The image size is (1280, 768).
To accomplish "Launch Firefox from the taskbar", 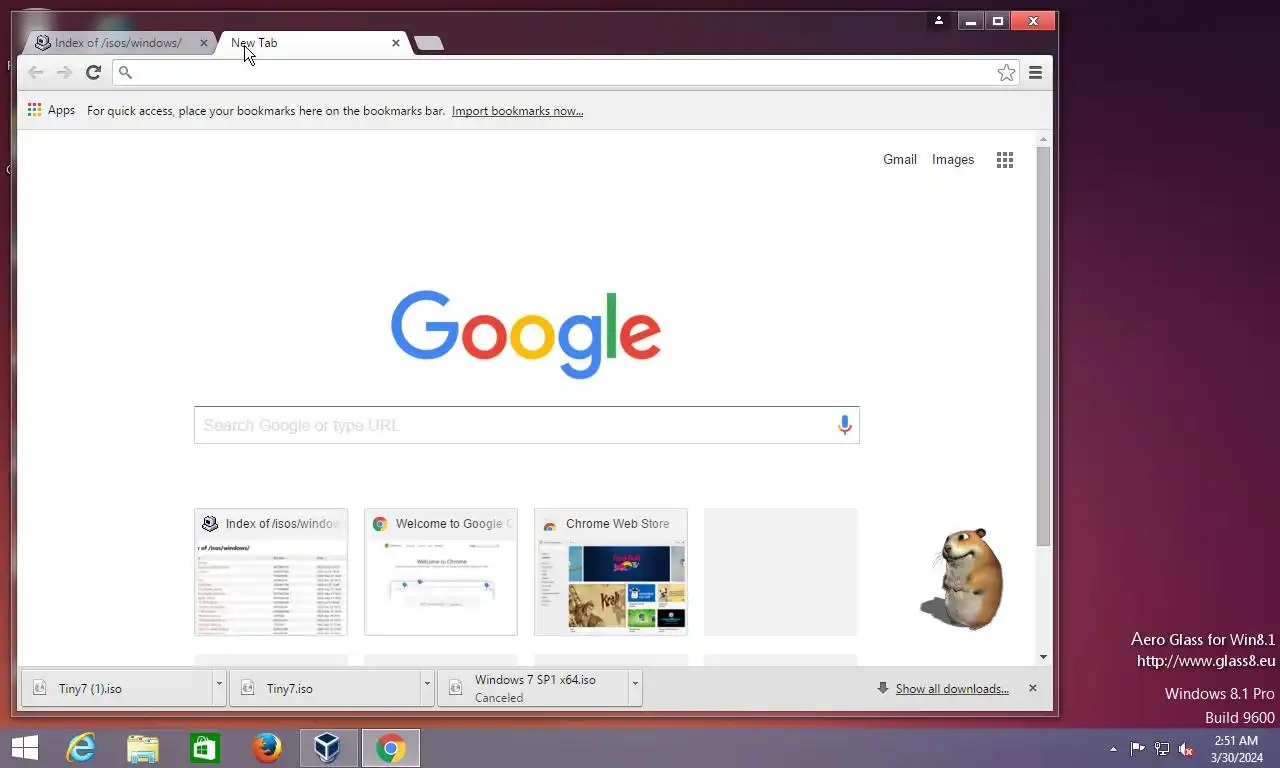I will [267, 748].
